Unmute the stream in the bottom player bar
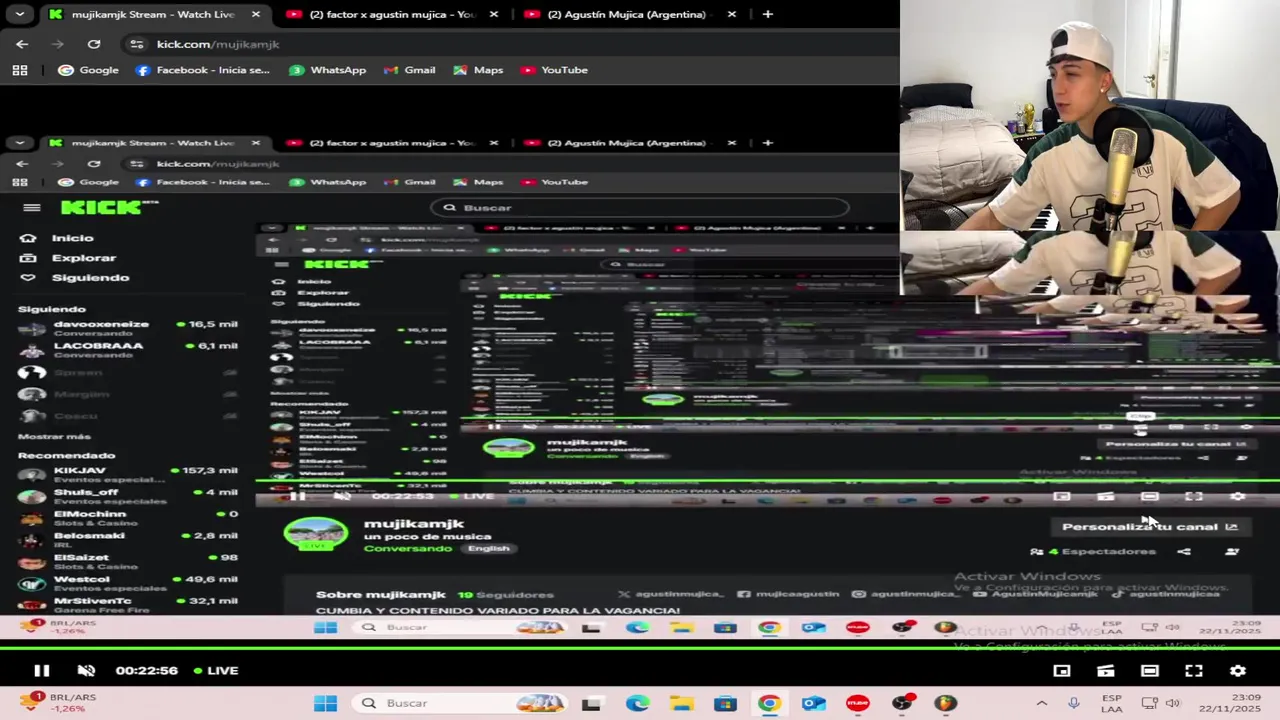The image size is (1280, 720). 86,671
